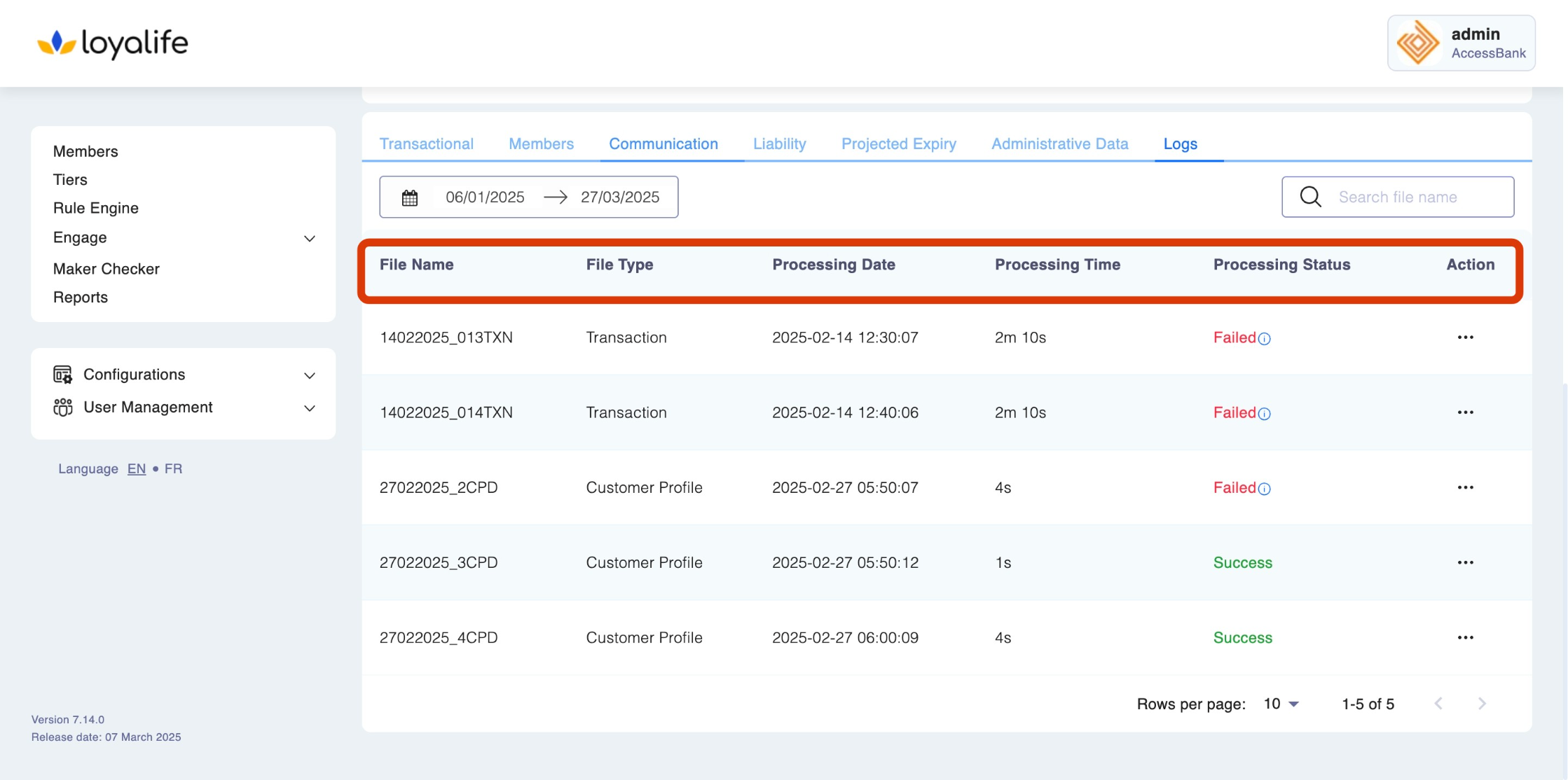Open Maker Checker in the sidebar

pos(106,269)
